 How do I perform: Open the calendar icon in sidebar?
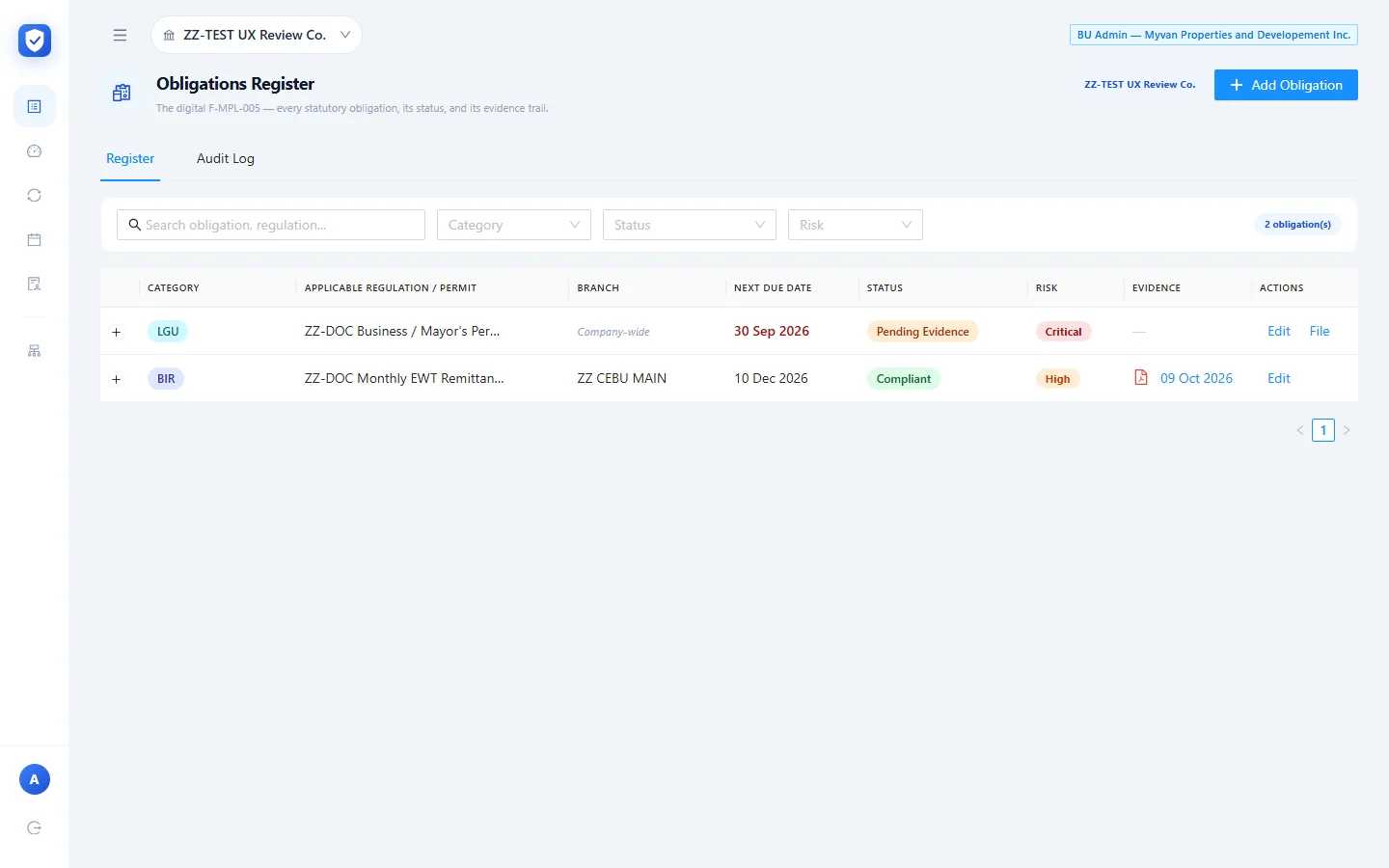(x=35, y=239)
